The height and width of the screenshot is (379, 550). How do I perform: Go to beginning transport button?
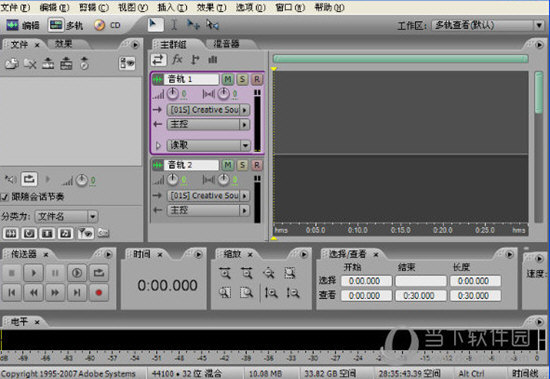(x=12, y=292)
